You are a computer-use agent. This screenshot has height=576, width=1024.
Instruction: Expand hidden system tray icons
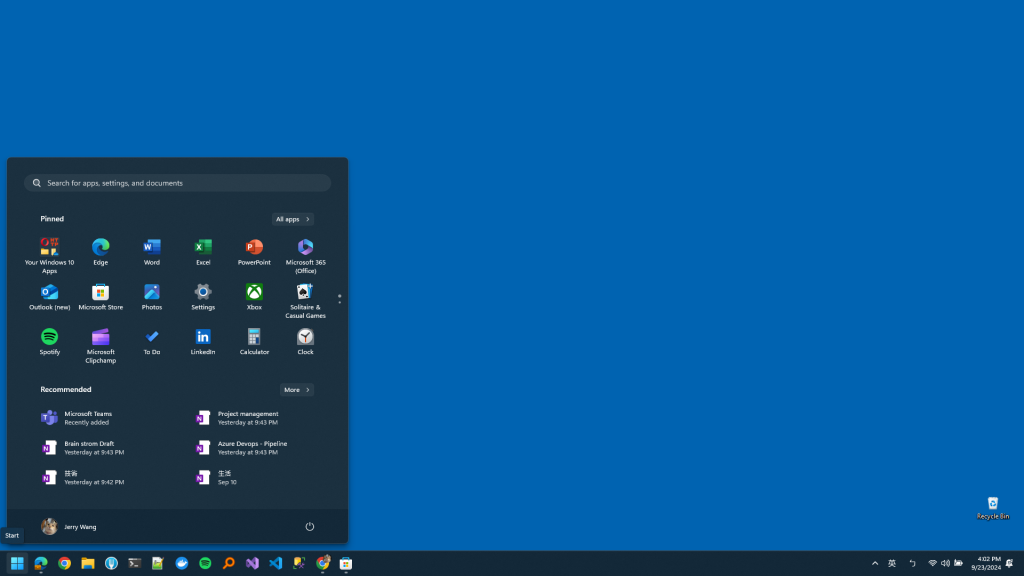coord(875,563)
